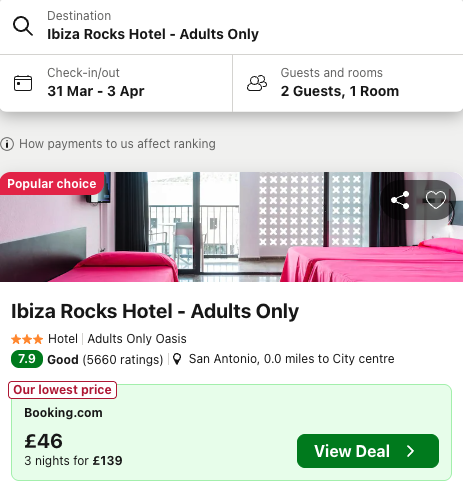
Task: Click the calendar icon beside check-in dates
Action: pyautogui.click(x=23, y=83)
